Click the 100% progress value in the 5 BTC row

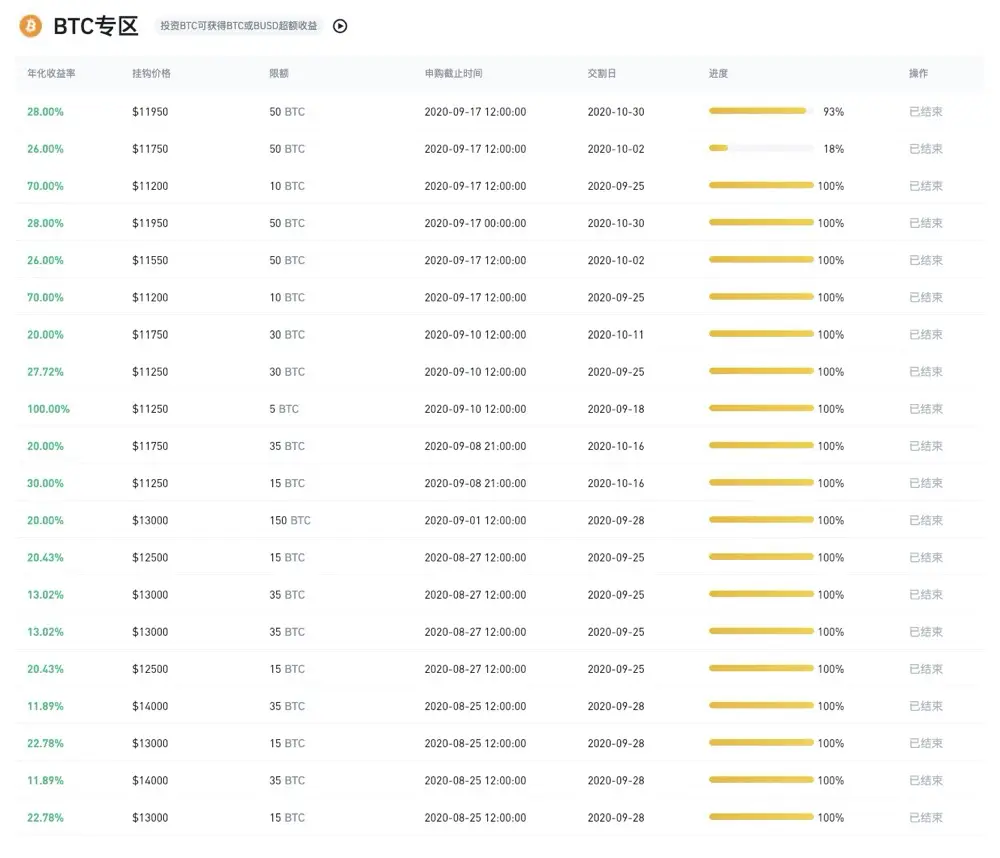[x=830, y=409]
